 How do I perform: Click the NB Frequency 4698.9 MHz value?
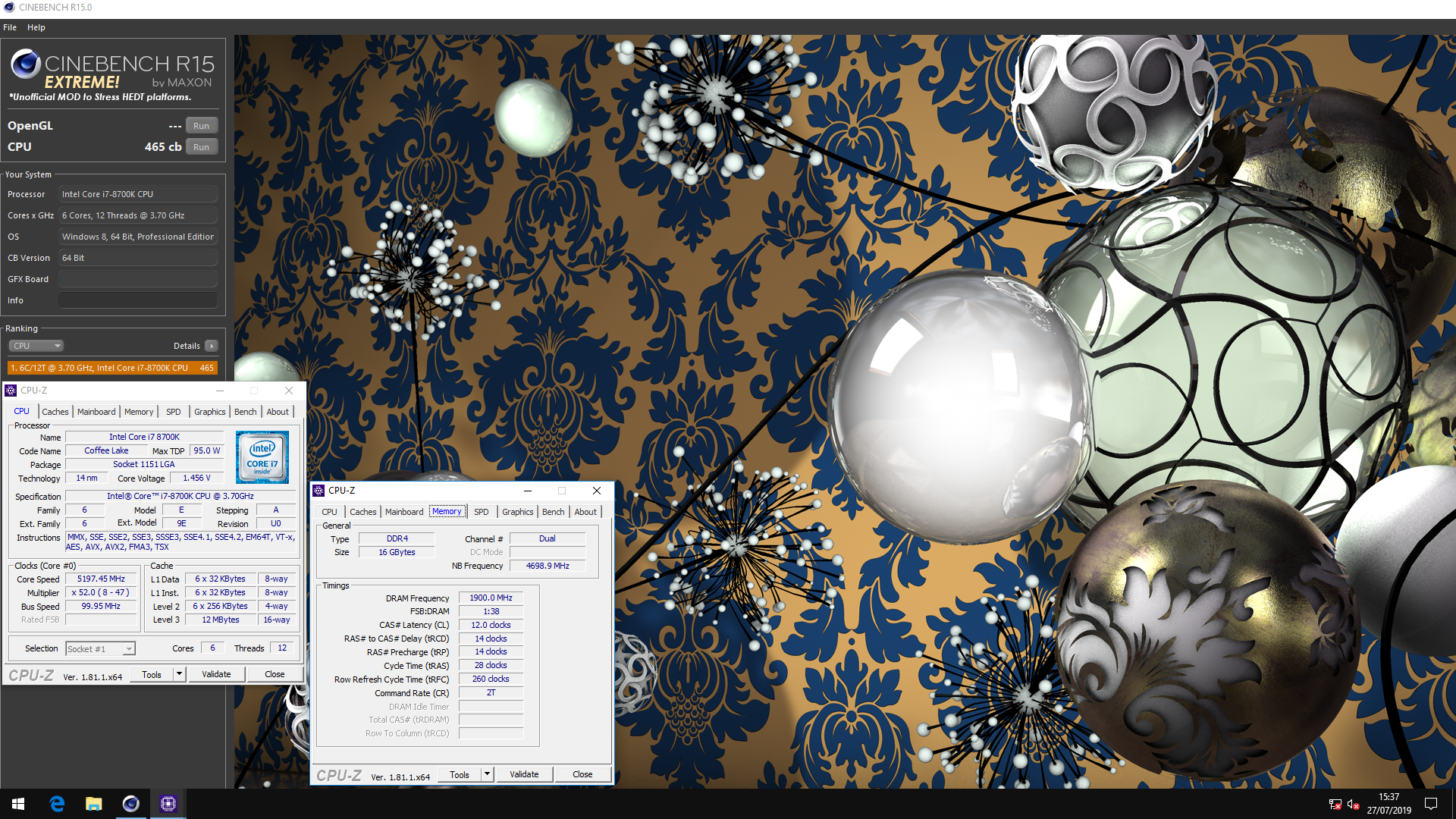[548, 566]
